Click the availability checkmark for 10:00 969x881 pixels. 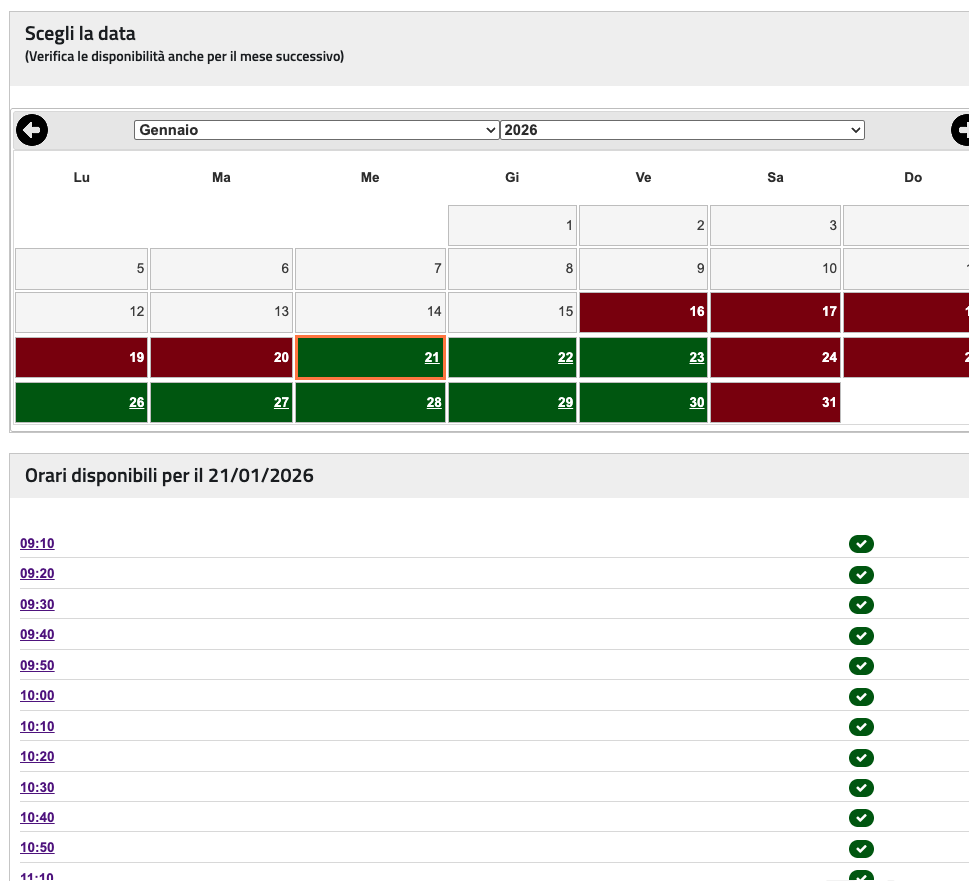point(861,696)
